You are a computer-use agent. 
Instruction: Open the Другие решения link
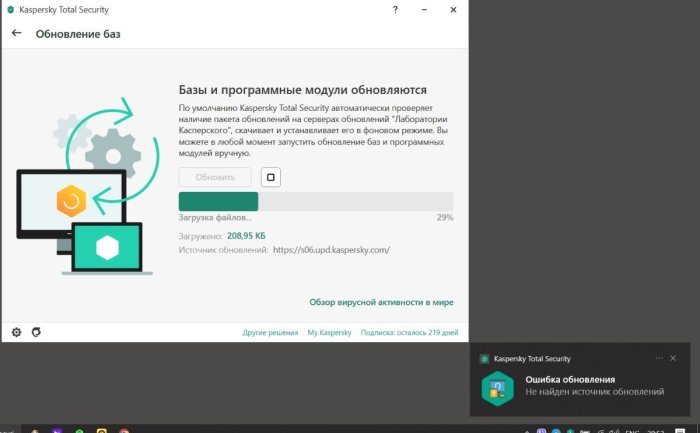tap(270, 333)
